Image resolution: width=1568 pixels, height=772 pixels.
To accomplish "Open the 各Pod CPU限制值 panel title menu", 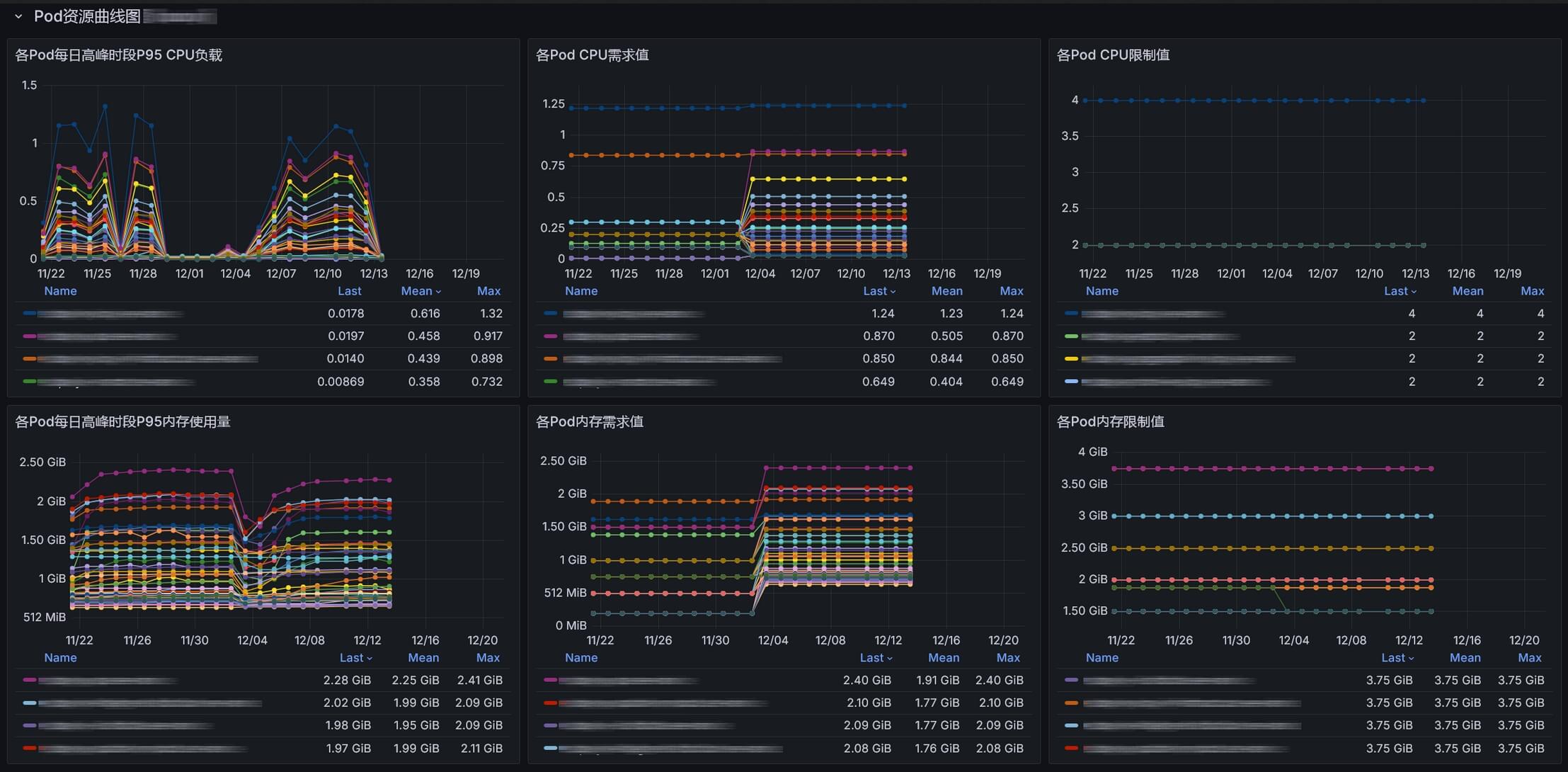I will [x=1113, y=55].
